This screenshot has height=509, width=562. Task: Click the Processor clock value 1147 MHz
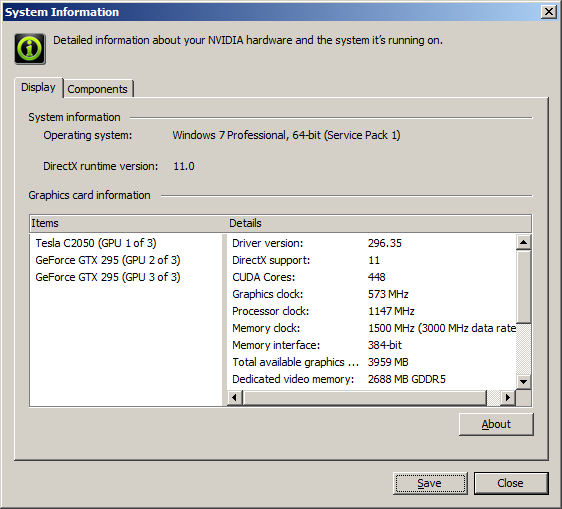(391, 311)
